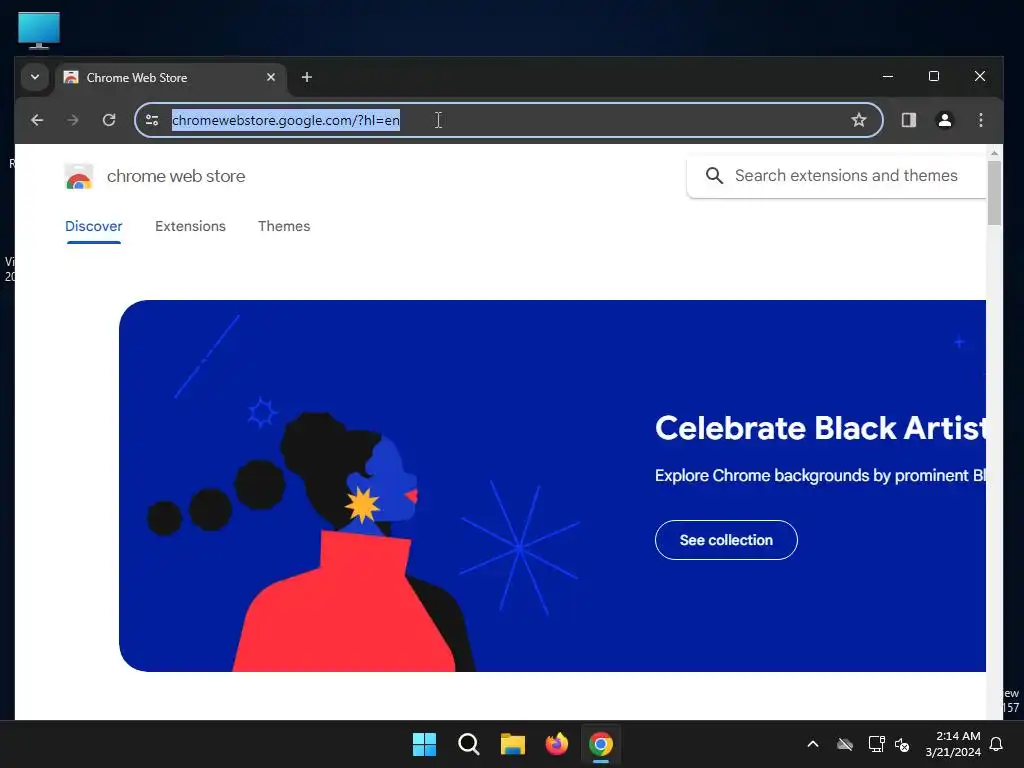Open the notifications bell icon
The width and height of the screenshot is (1024, 768).
[x=997, y=744]
